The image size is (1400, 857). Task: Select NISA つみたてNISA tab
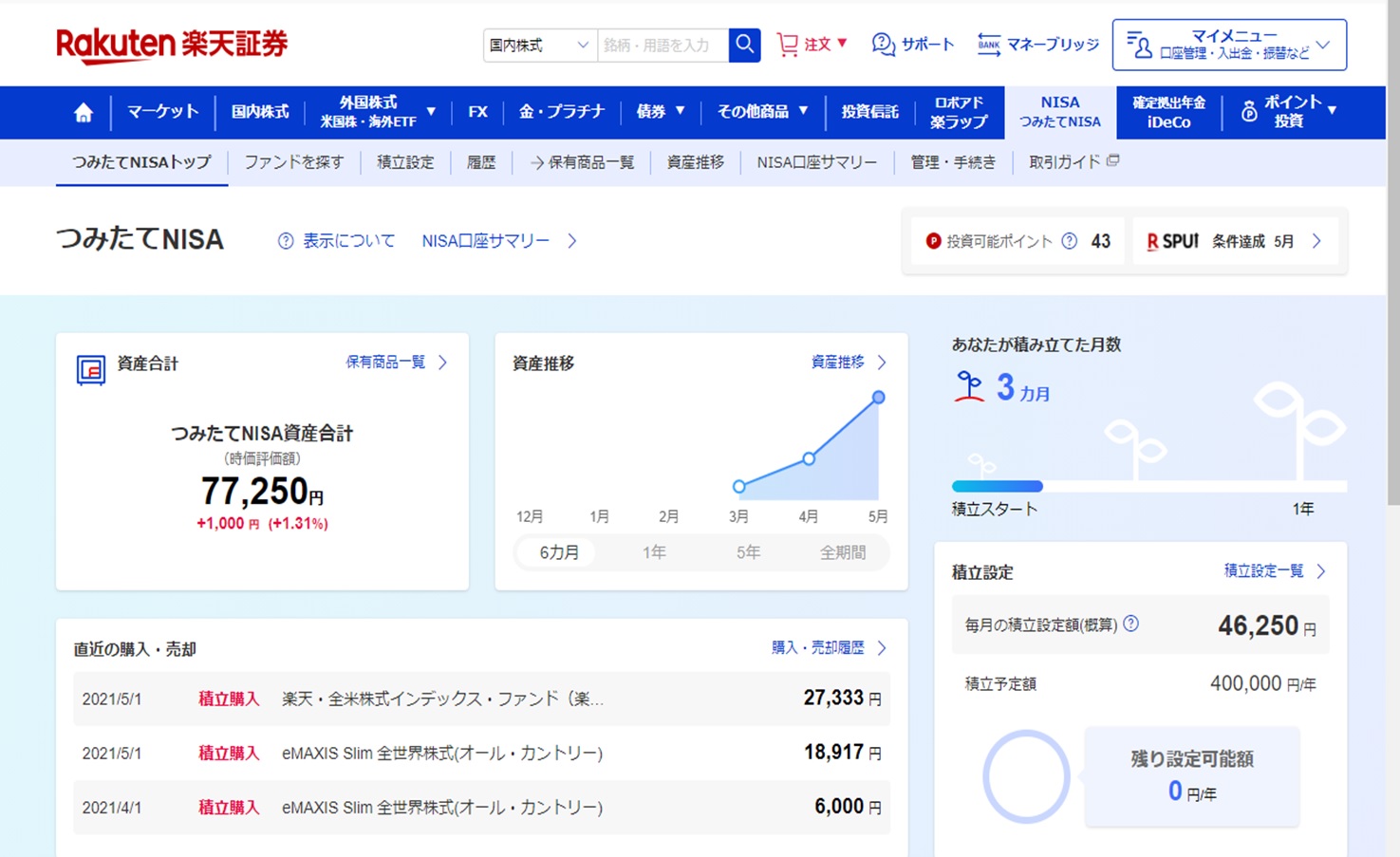coord(1060,112)
